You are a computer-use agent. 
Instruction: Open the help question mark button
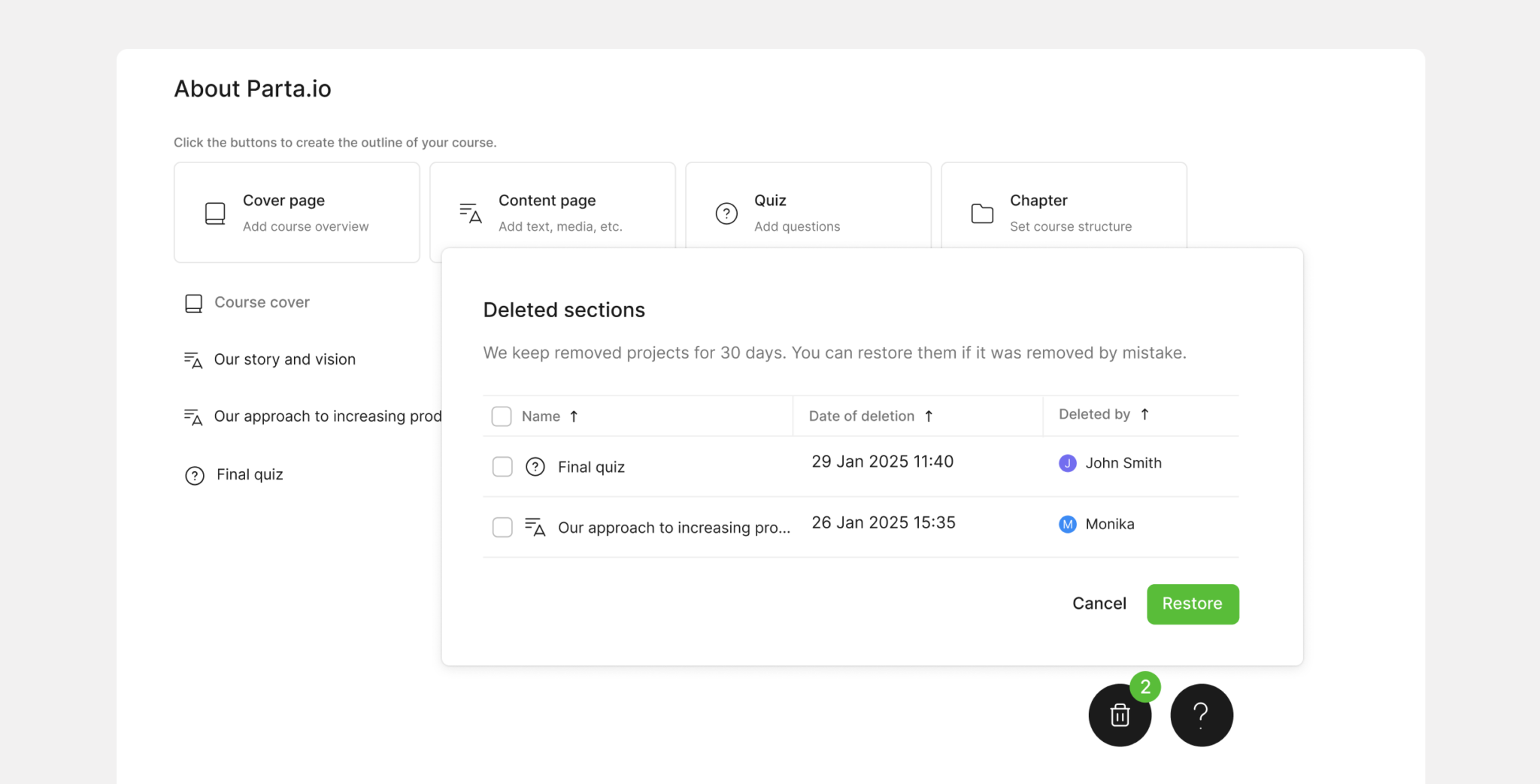1202,715
